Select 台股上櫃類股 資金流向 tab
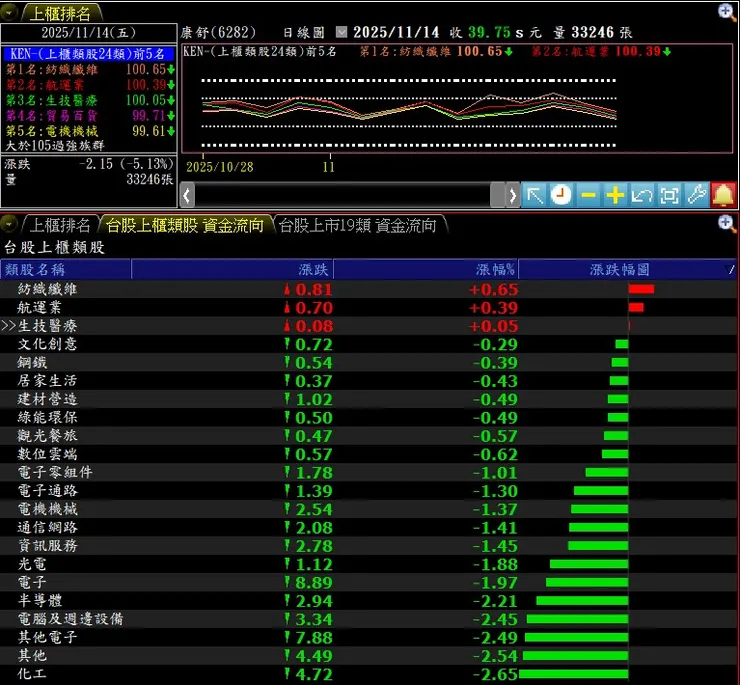This screenshot has width=740, height=685. 185,225
